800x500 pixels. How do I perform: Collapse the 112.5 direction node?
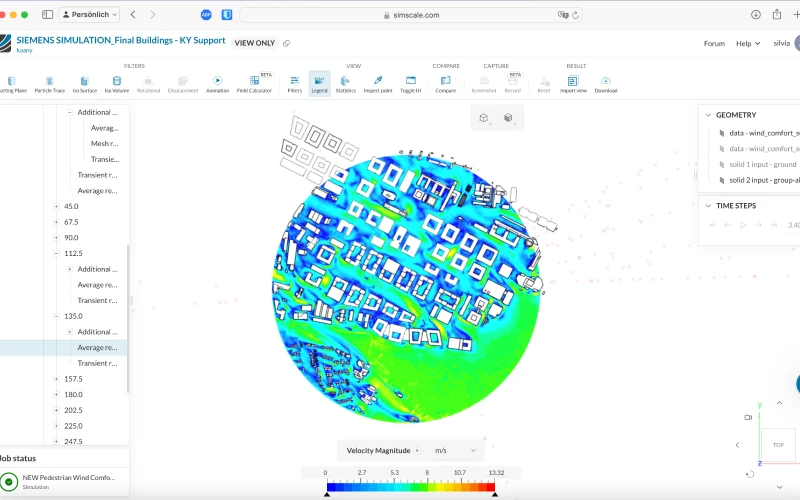pos(57,254)
